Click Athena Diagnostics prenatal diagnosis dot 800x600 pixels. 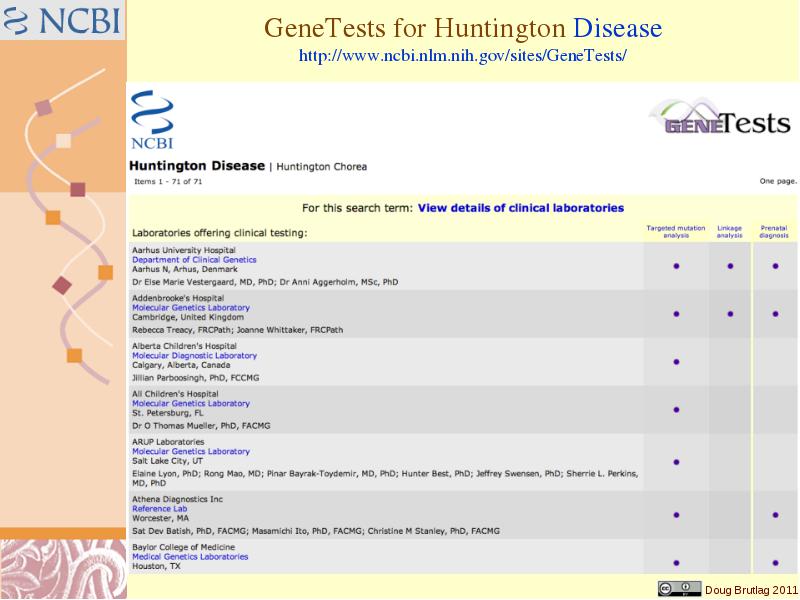(776, 515)
